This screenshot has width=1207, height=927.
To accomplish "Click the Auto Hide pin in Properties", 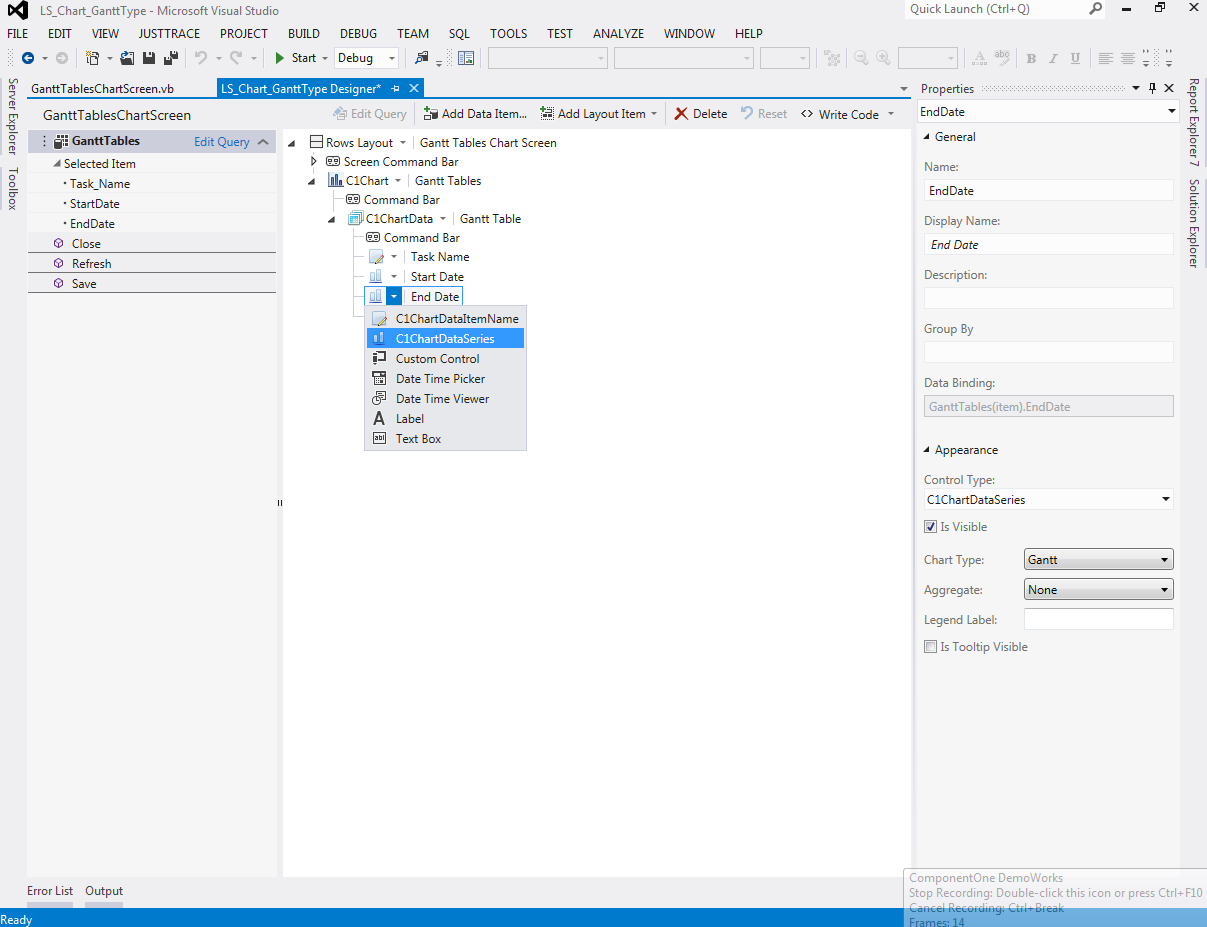I will tap(1152, 88).
